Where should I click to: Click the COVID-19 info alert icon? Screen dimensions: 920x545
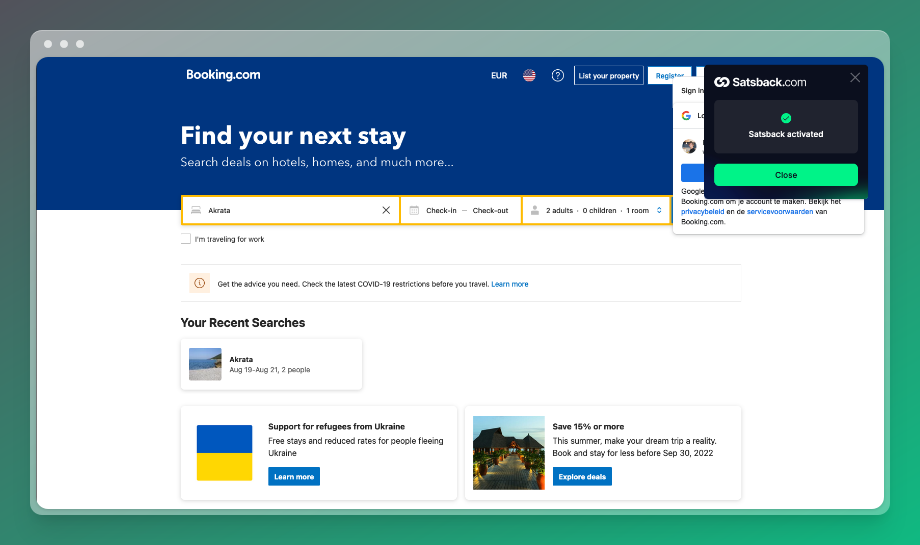[x=199, y=283]
